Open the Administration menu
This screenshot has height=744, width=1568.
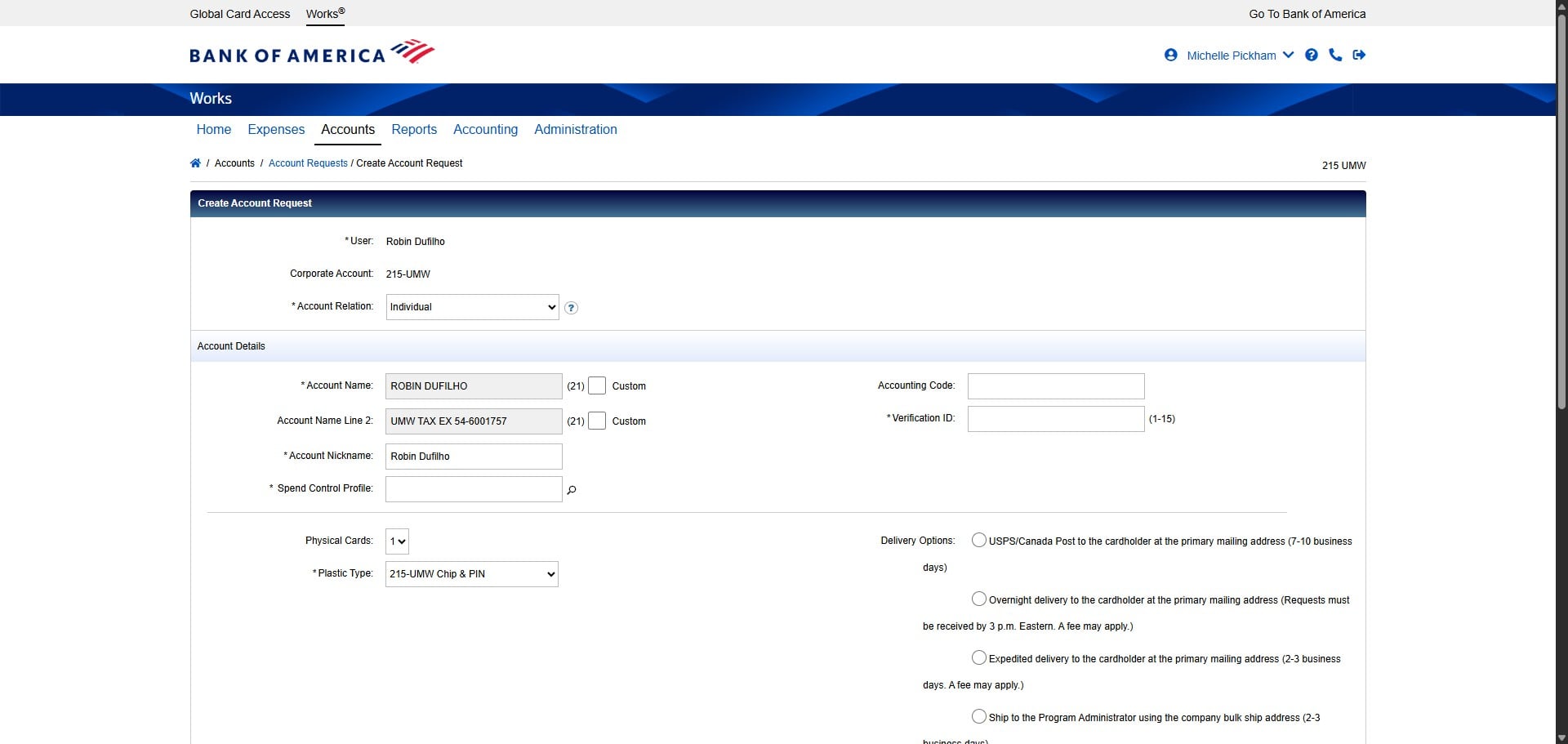[x=575, y=129]
